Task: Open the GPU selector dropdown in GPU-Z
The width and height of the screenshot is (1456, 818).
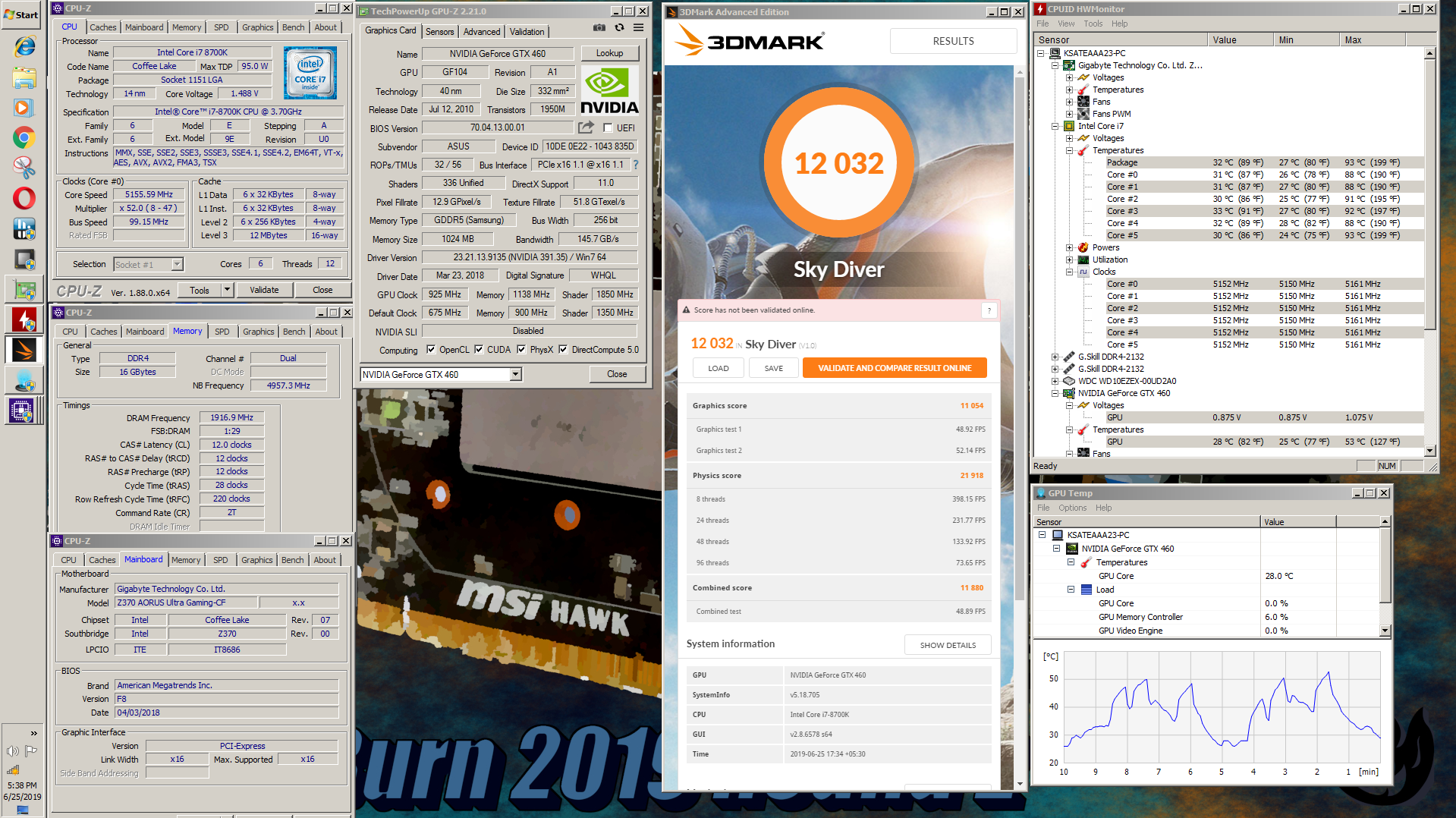Action: click(x=515, y=374)
